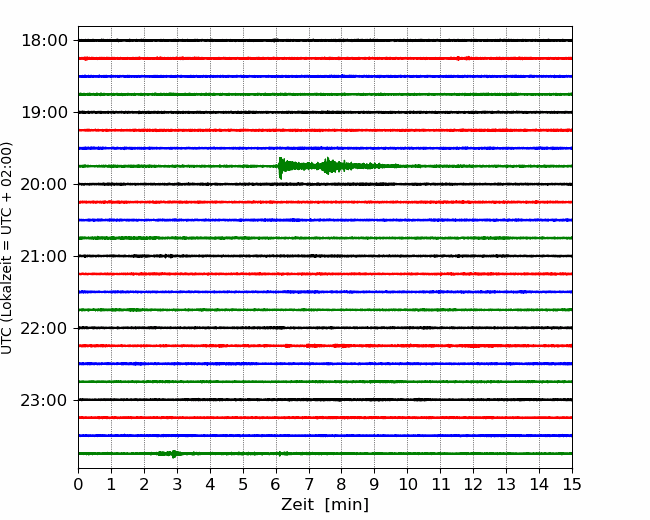Click the 1 minute tick label
650x520 pixels.
111,486
